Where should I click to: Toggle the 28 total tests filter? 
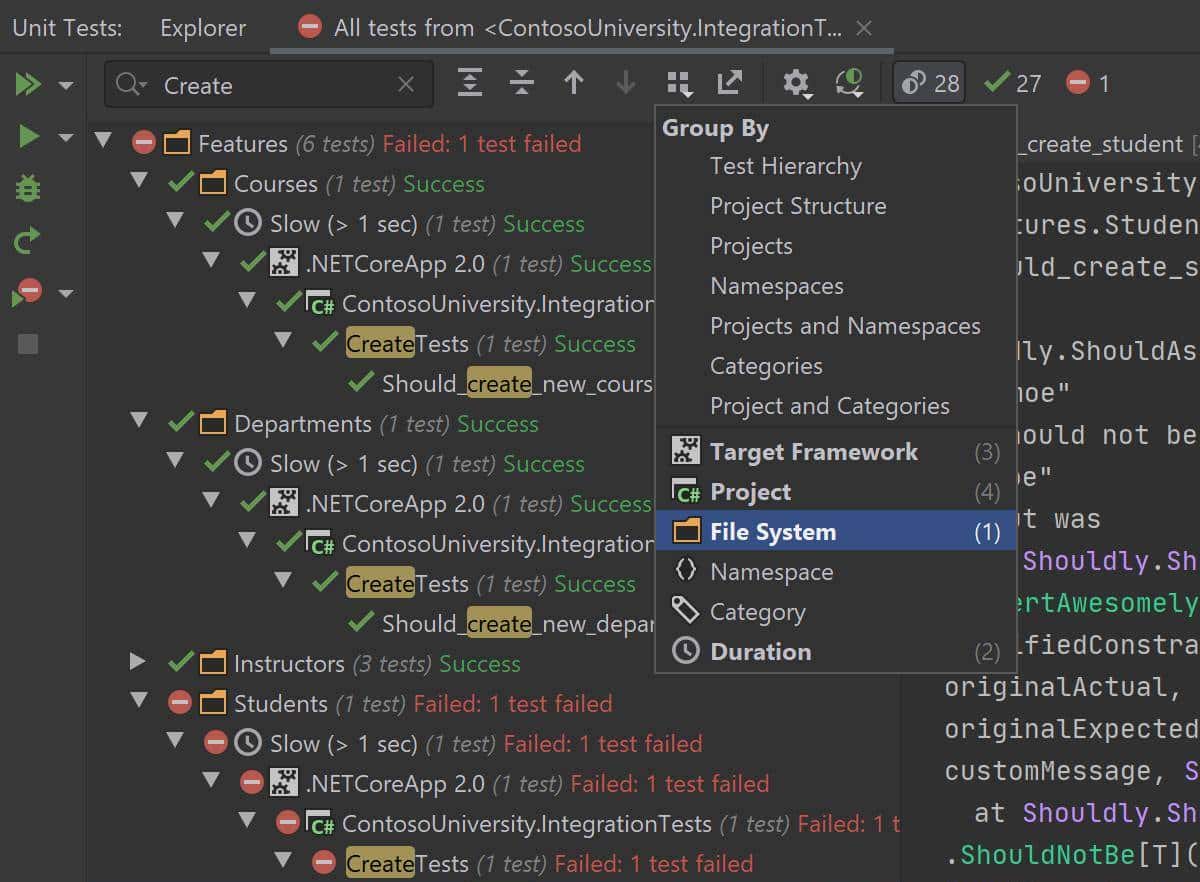click(930, 84)
